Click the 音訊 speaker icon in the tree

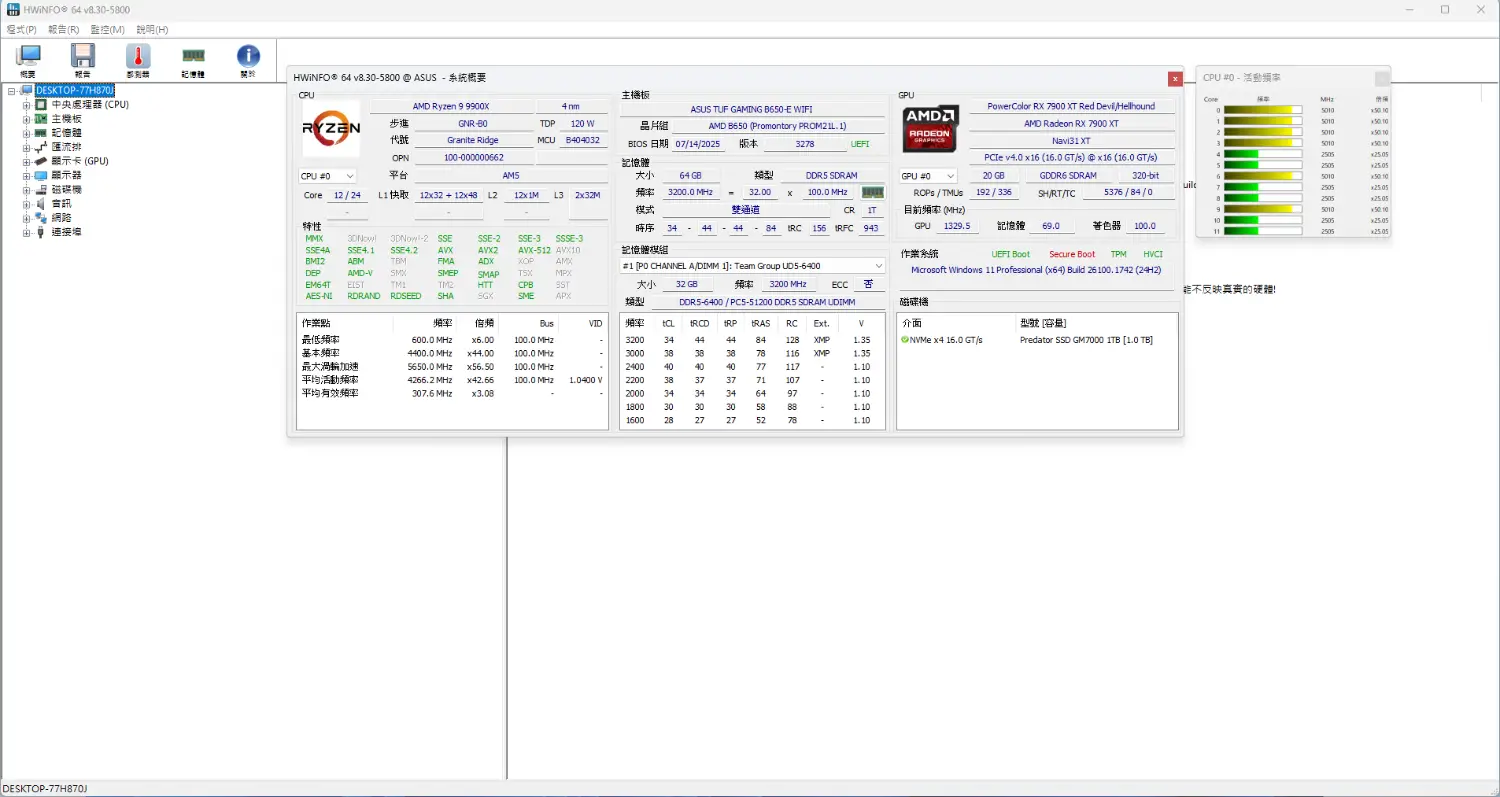click(x=41, y=203)
